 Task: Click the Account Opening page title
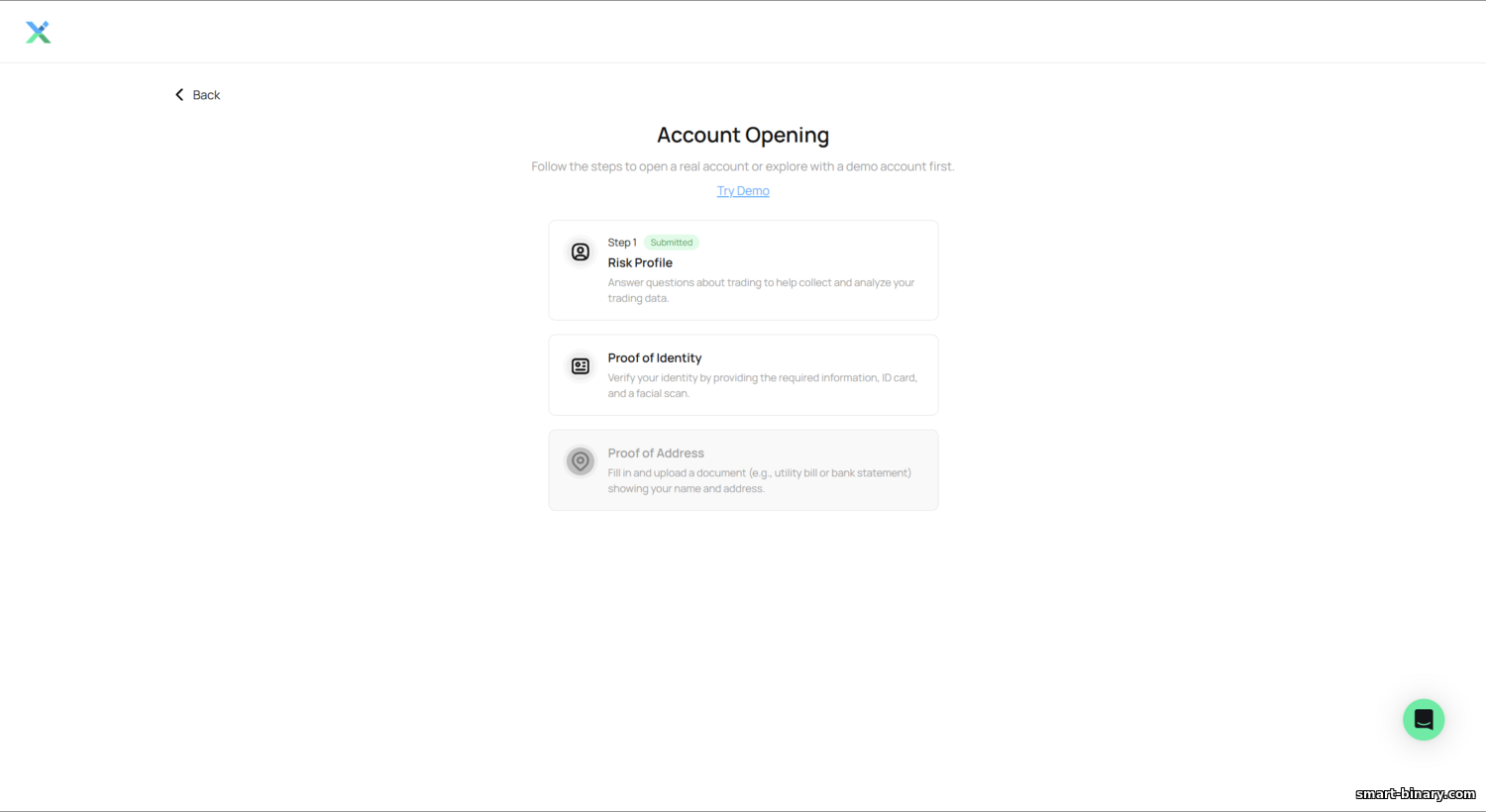tap(743, 136)
